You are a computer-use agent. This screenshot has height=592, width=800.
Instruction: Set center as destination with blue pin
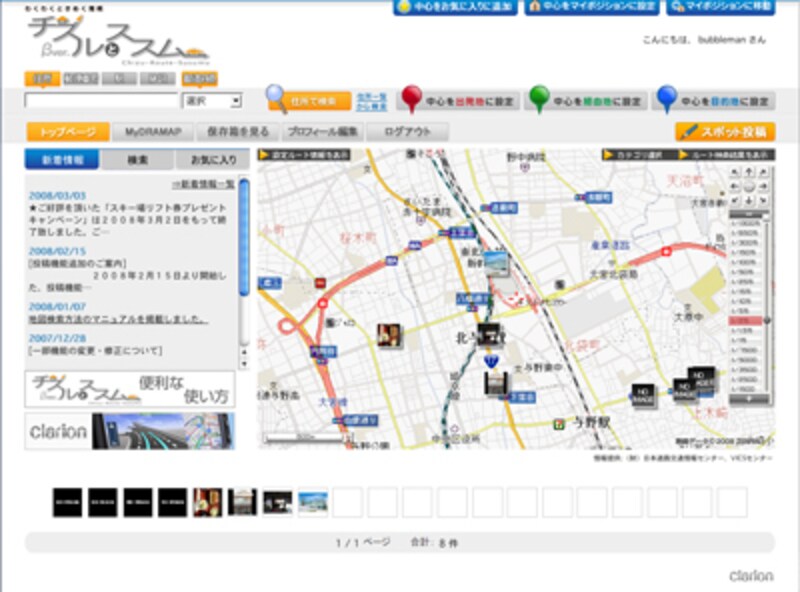click(x=715, y=101)
